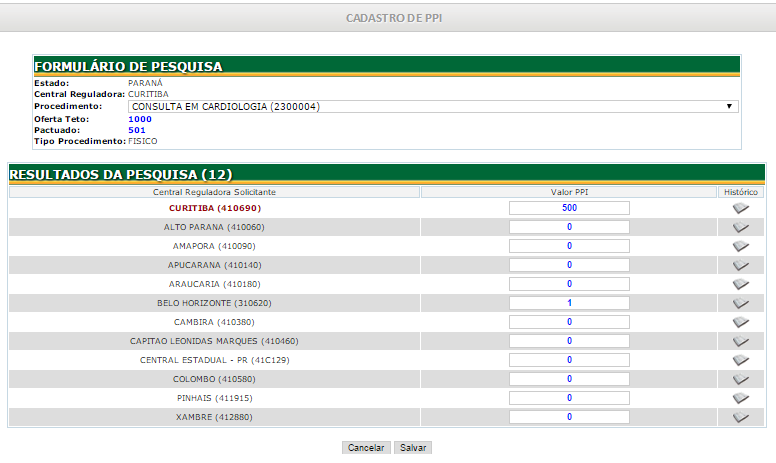The height and width of the screenshot is (463, 776).
Task: Select Valor PPI input for ARAUCARIA
Action: 569,284
